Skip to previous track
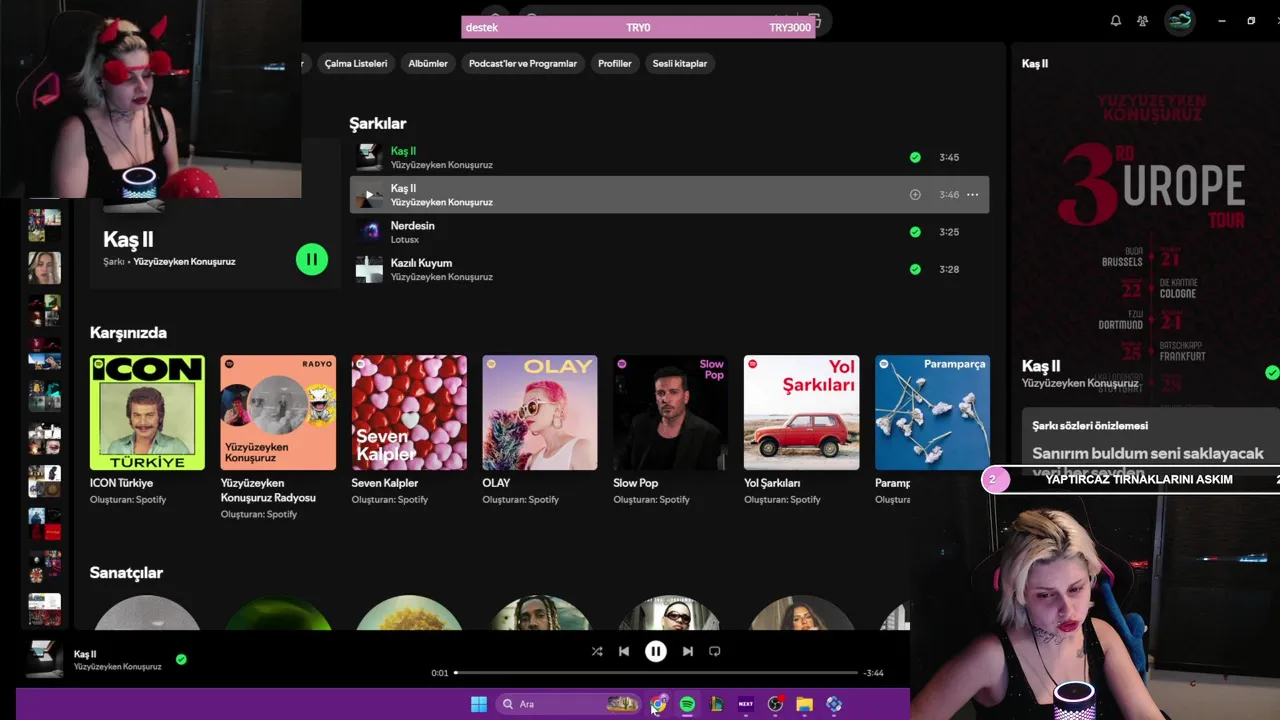1280x720 pixels. click(x=624, y=651)
